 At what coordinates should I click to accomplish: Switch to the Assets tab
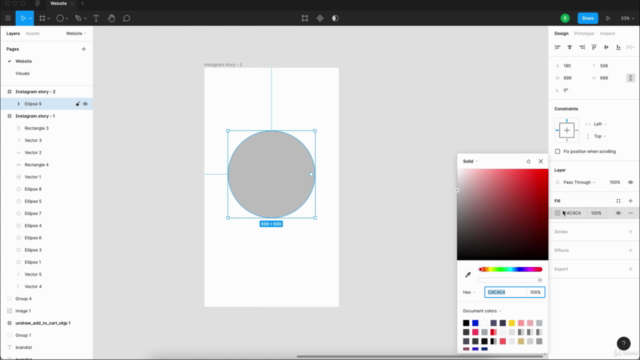pyautogui.click(x=33, y=33)
